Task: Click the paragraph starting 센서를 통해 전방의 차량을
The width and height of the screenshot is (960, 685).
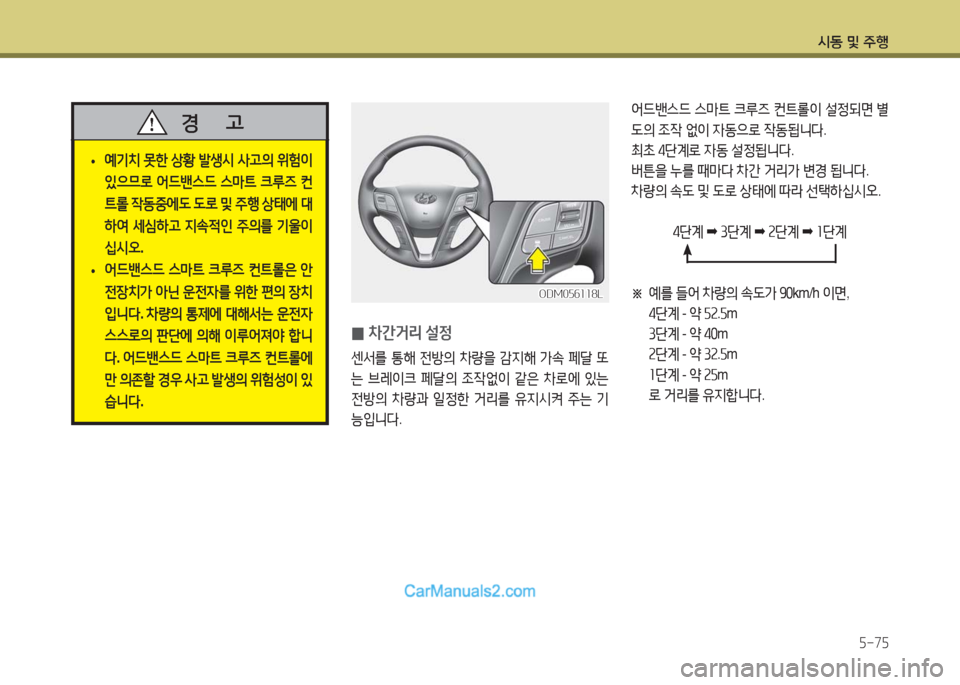Action: (x=480, y=389)
